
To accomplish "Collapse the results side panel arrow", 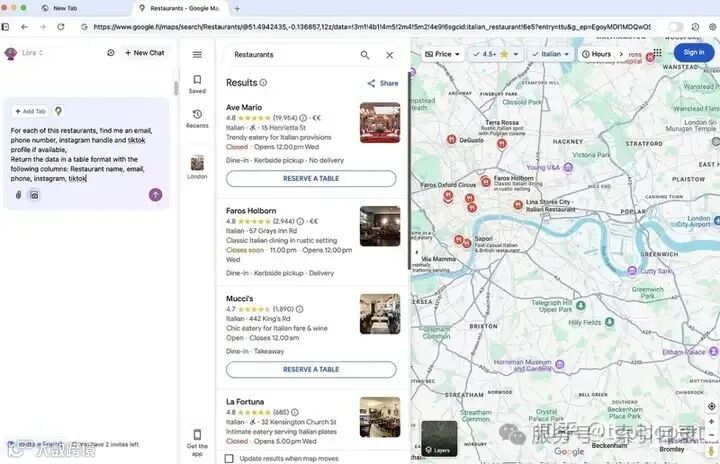I will click(416, 252).
